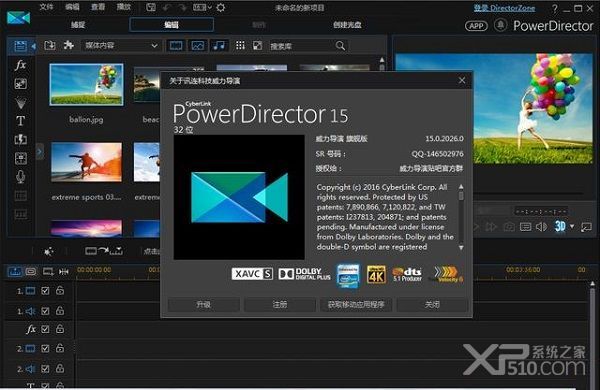The height and width of the screenshot is (390, 600).
Task: Click the 关闭 (Close) button in dialog
Action: (432, 305)
